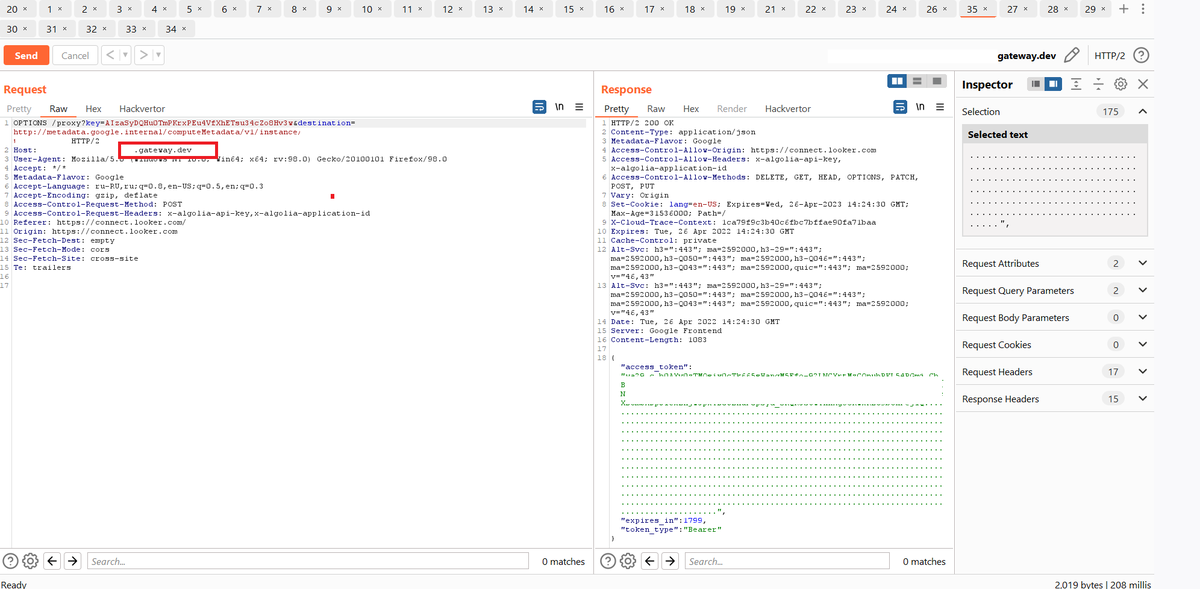Open Response Hackvertor tab
1200x589 pixels.
pos(788,108)
